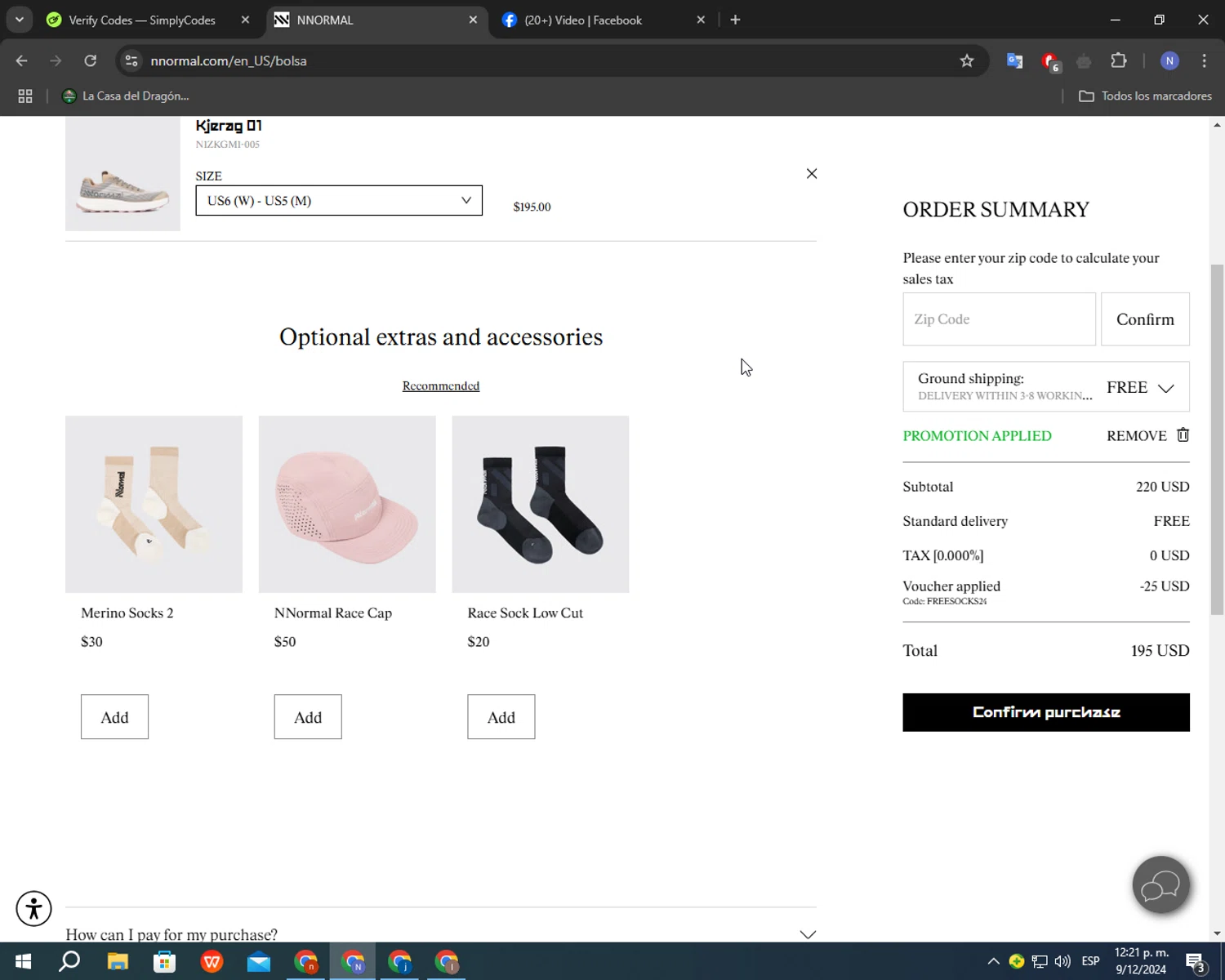Screen dimensions: 1225x980
Task: Click the Kjerag 01 shoe thumbnail
Action: pyautogui.click(x=122, y=174)
